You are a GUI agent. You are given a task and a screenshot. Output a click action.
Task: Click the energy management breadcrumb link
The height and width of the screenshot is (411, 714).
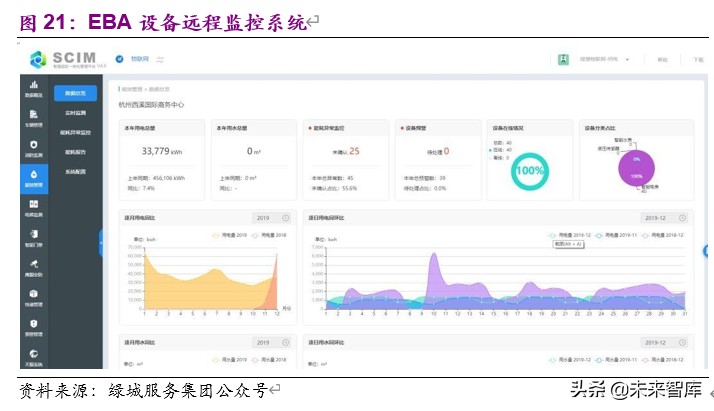pyautogui.click(x=132, y=89)
